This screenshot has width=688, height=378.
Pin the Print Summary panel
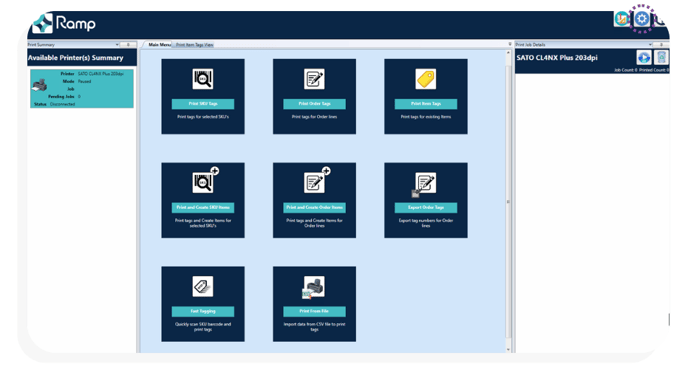128,44
